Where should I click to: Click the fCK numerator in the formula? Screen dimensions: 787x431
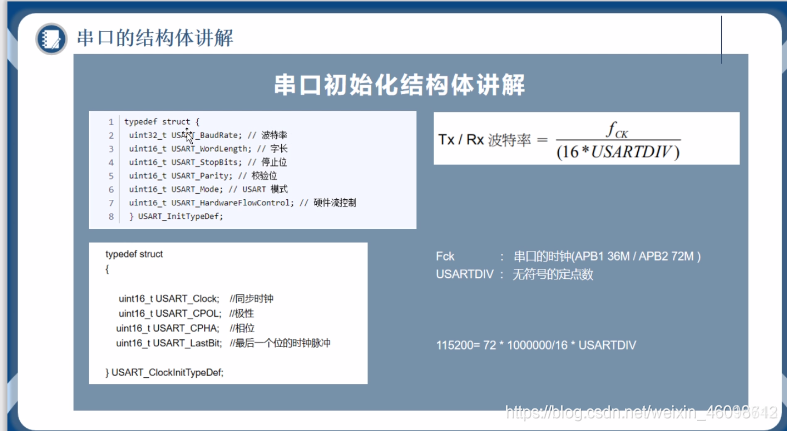click(x=617, y=130)
